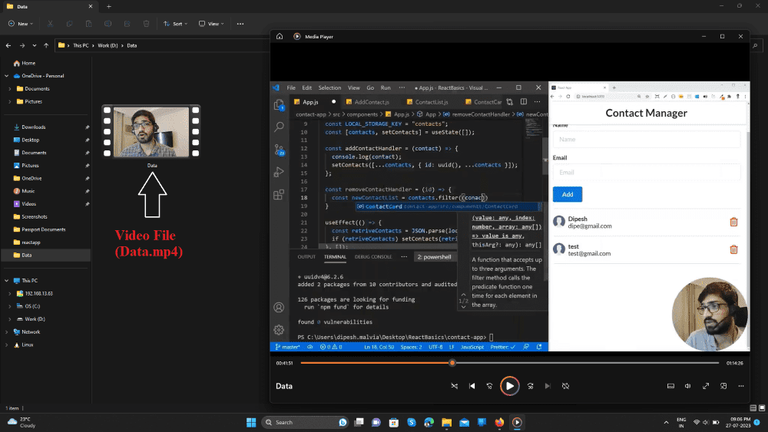
Task: Open a new File Explorer tab
Action: [x=108, y=6]
